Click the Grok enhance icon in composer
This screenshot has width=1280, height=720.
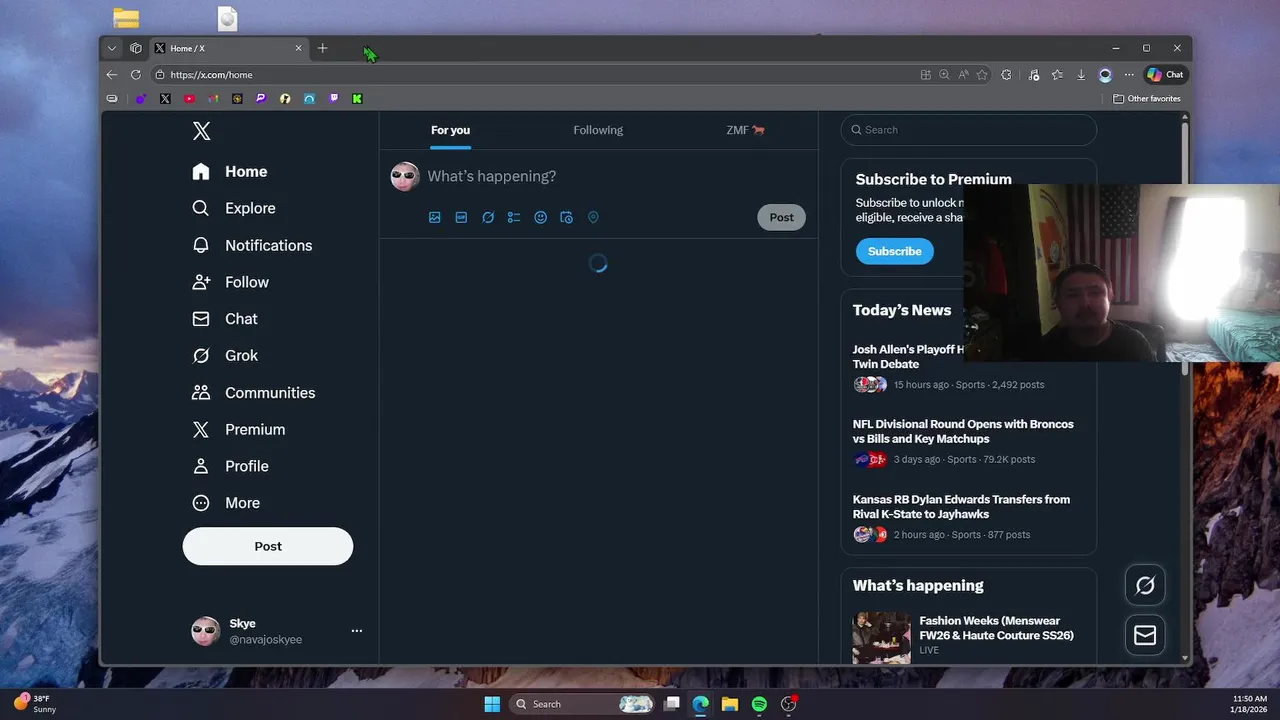click(488, 217)
